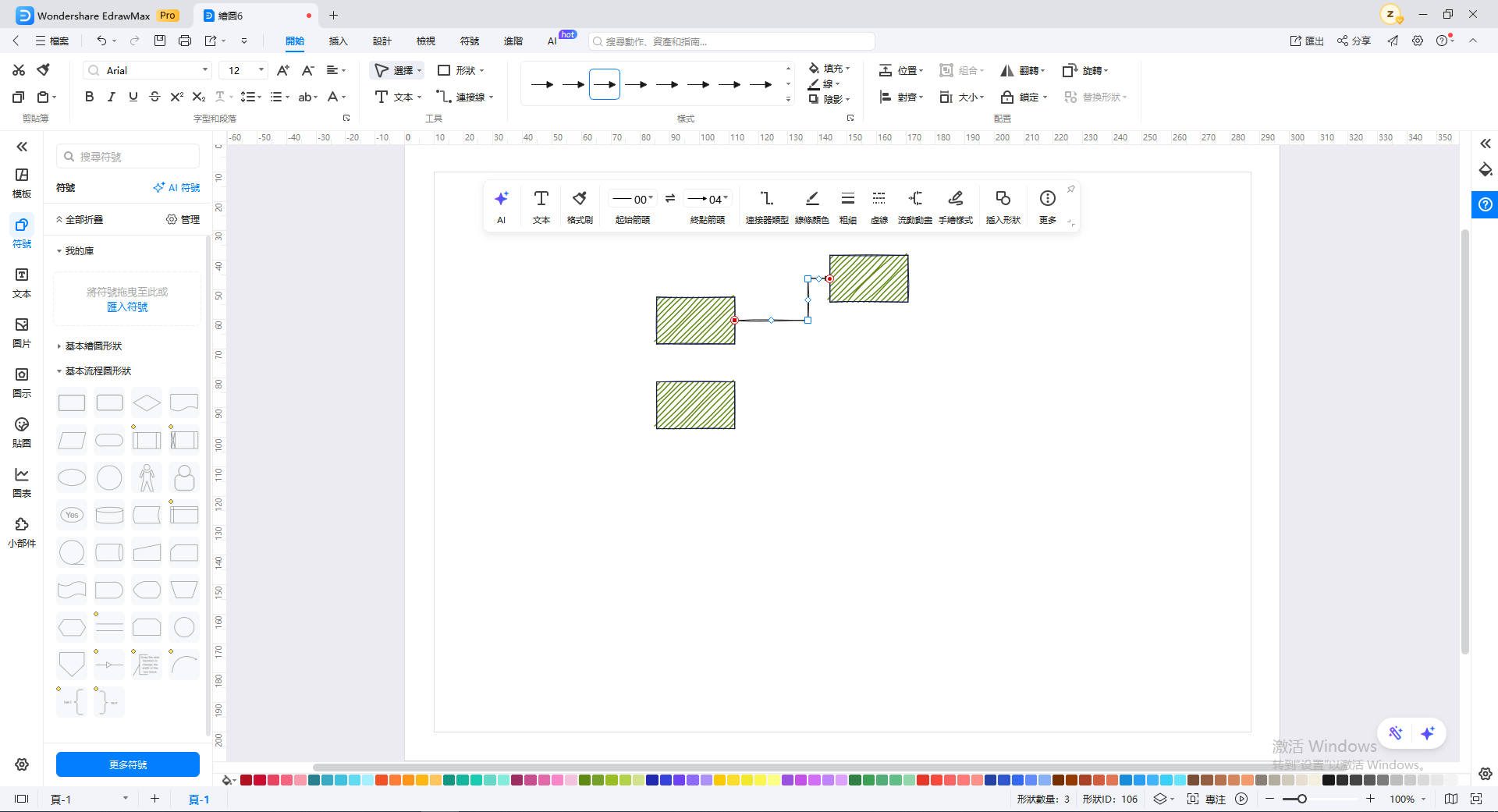Switch to the Insert ribbon tab

click(338, 41)
